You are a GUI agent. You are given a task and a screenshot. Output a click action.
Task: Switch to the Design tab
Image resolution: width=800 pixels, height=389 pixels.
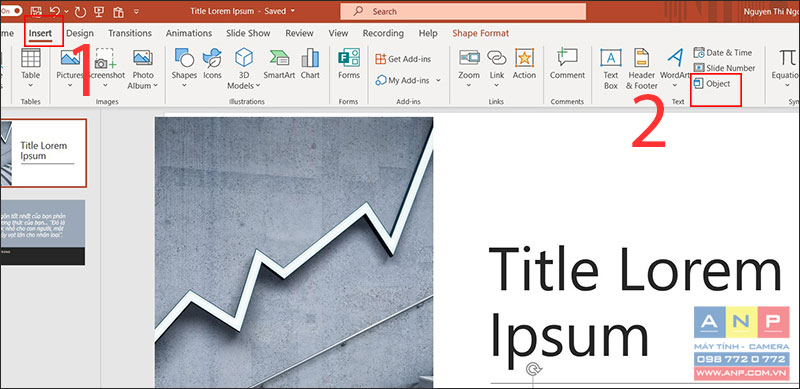(x=80, y=33)
